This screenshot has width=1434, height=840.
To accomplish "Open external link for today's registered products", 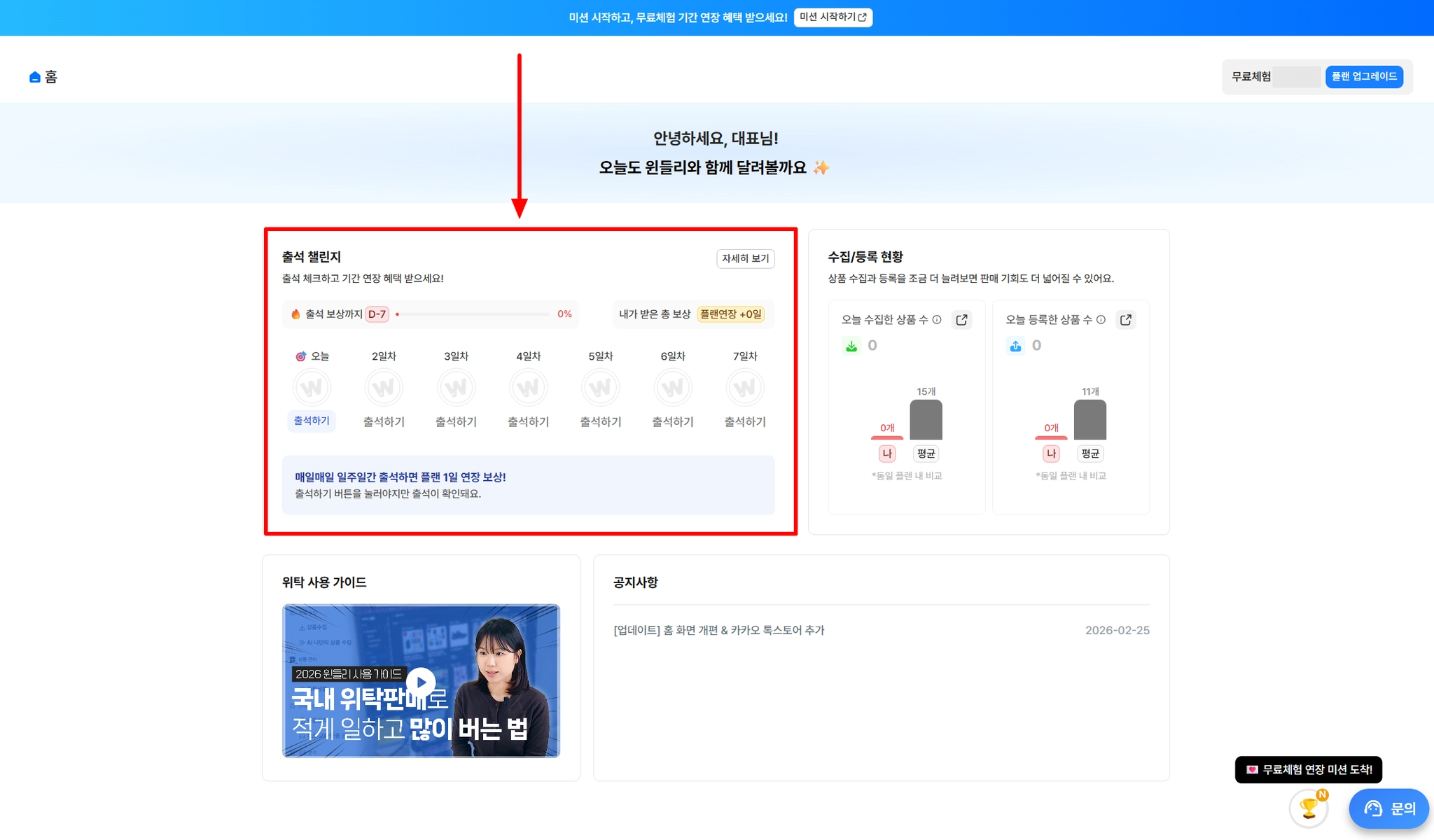I will (1125, 320).
